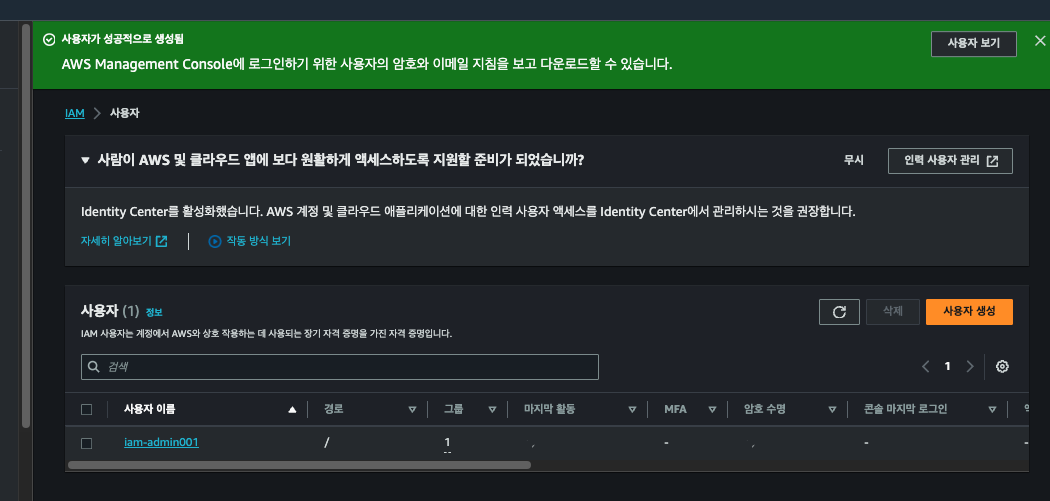The width and height of the screenshot is (1050, 501).
Task: Open the 자세히 알아보기 link
Action: click(x=124, y=241)
